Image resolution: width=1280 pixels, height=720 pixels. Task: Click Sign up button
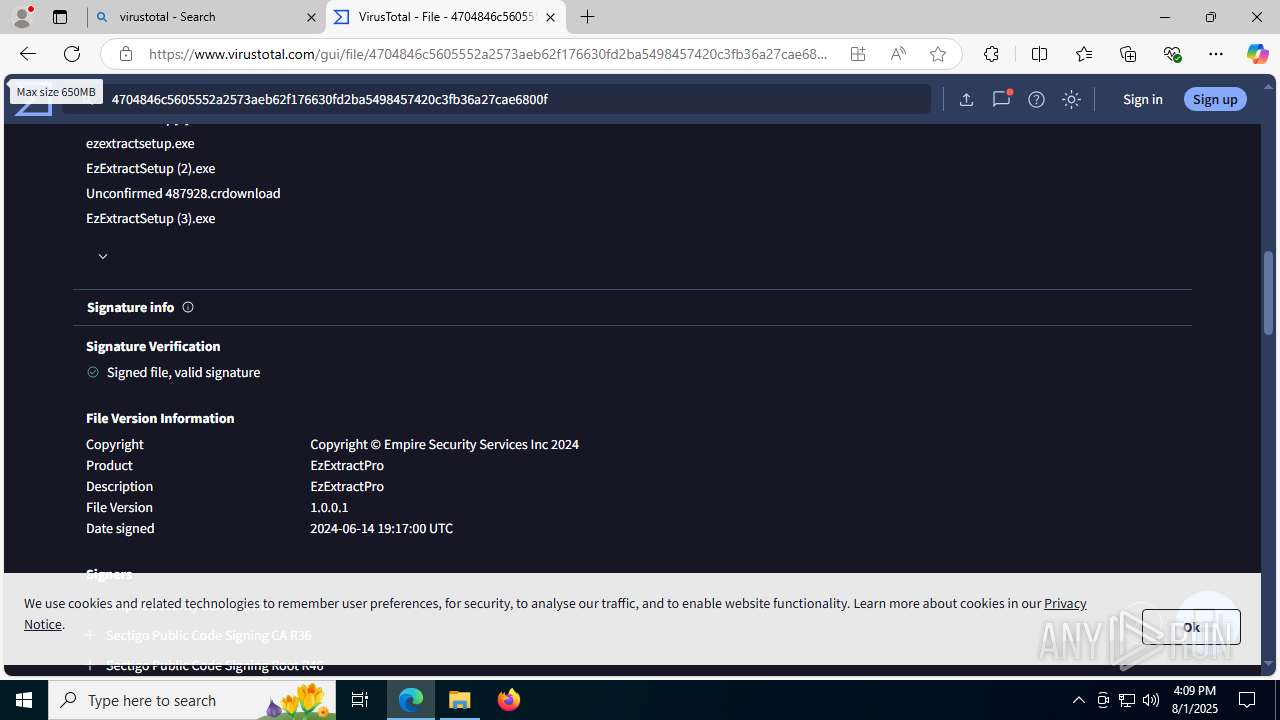(x=1215, y=99)
